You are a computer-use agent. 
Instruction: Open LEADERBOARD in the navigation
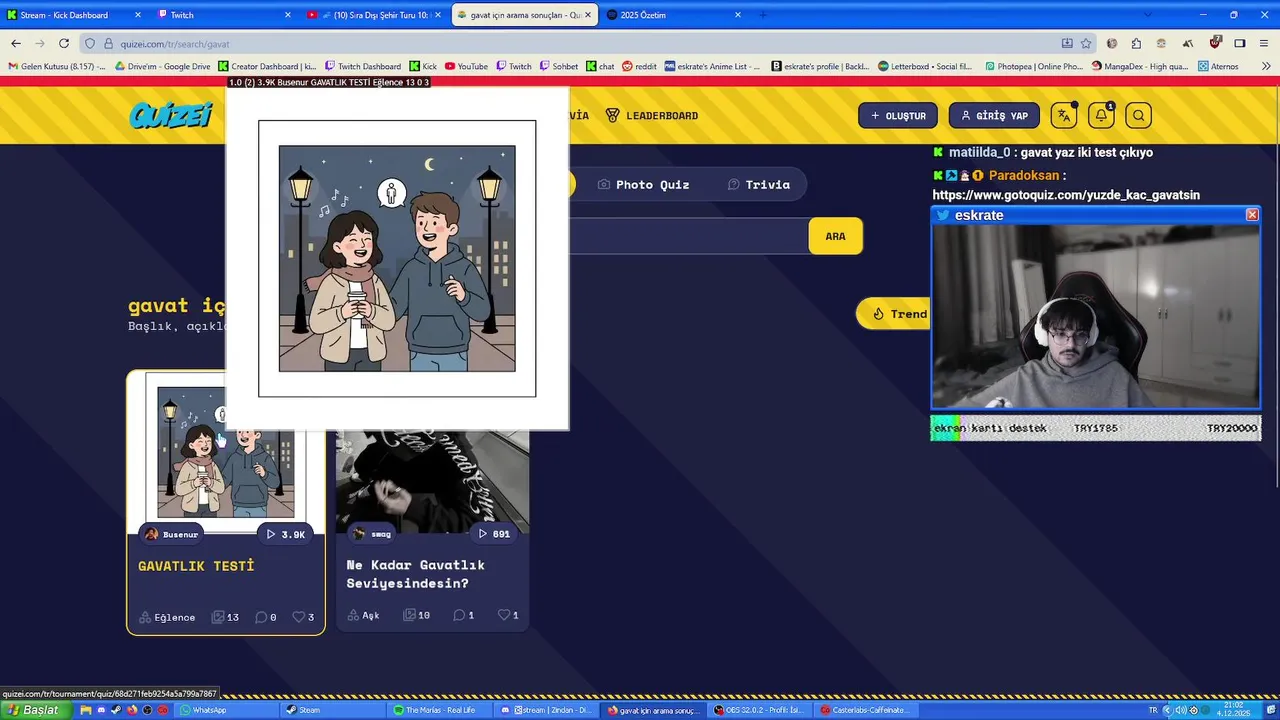coord(652,116)
